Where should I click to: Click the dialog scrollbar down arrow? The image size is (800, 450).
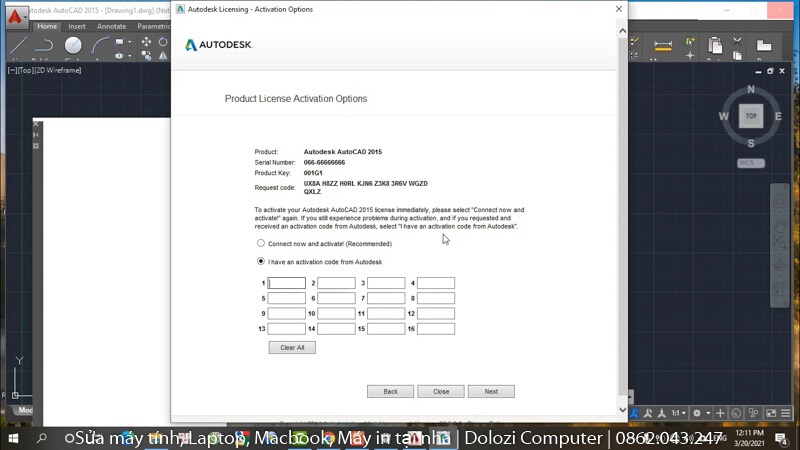point(622,409)
